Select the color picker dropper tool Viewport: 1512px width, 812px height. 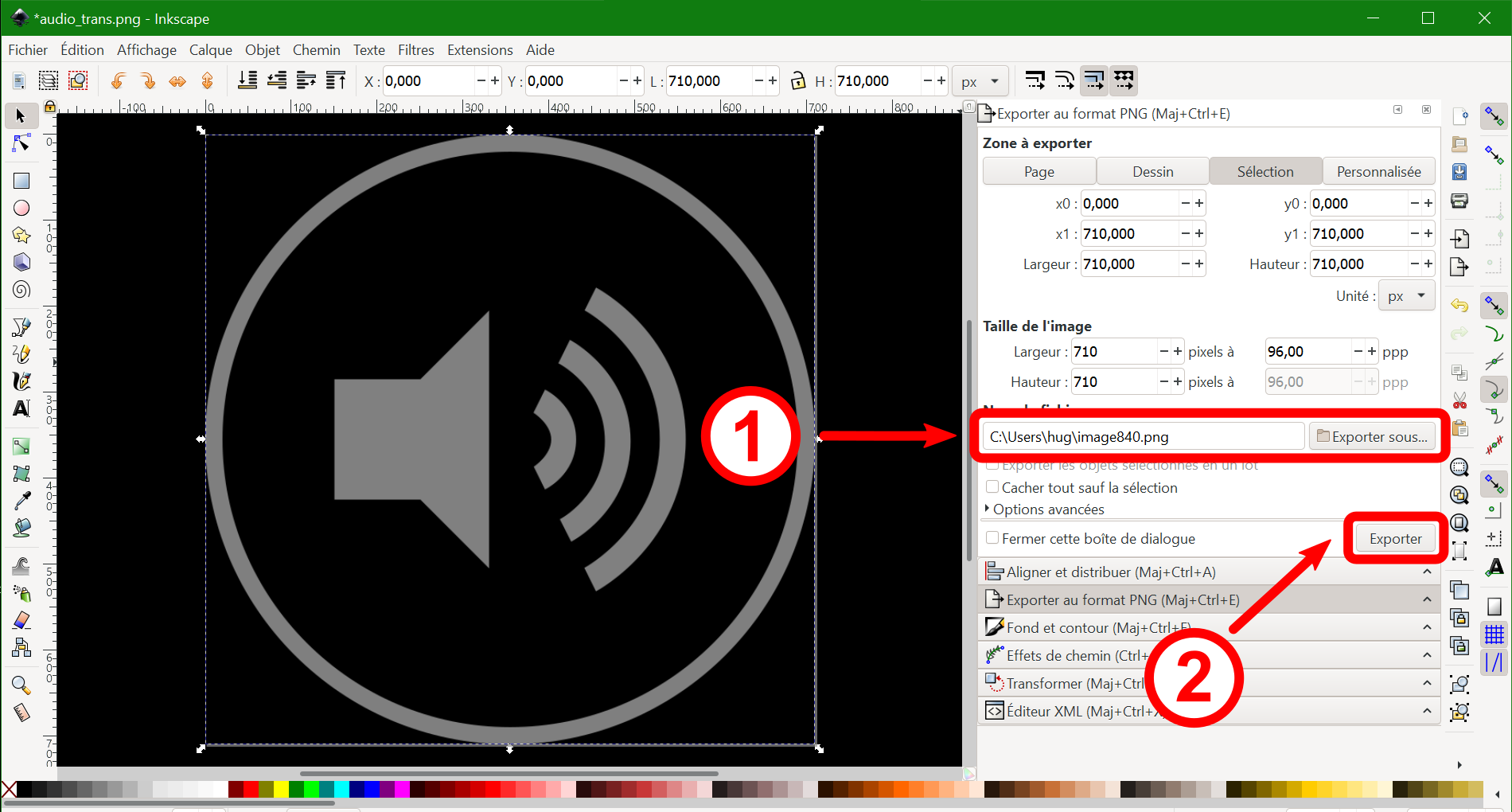[x=21, y=500]
